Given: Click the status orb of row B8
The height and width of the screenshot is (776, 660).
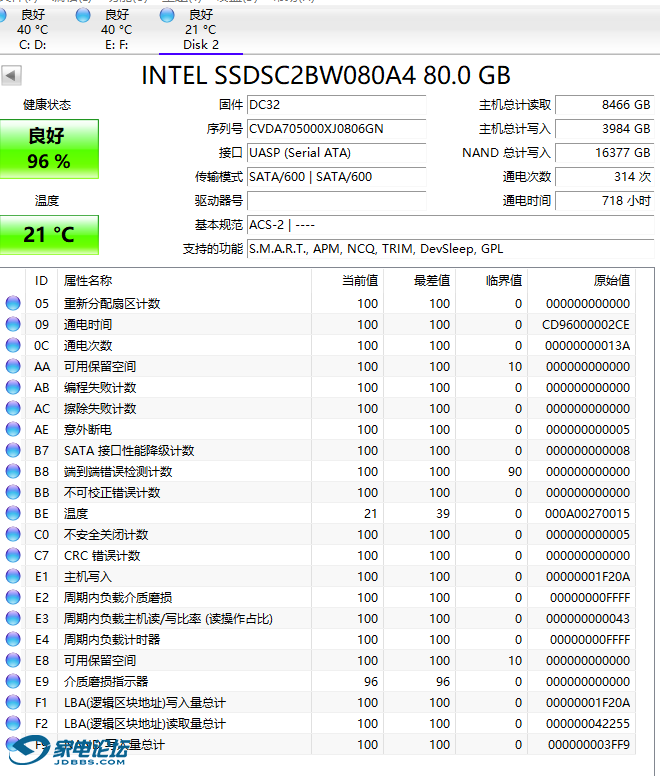Looking at the screenshot, I should (x=13, y=471).
